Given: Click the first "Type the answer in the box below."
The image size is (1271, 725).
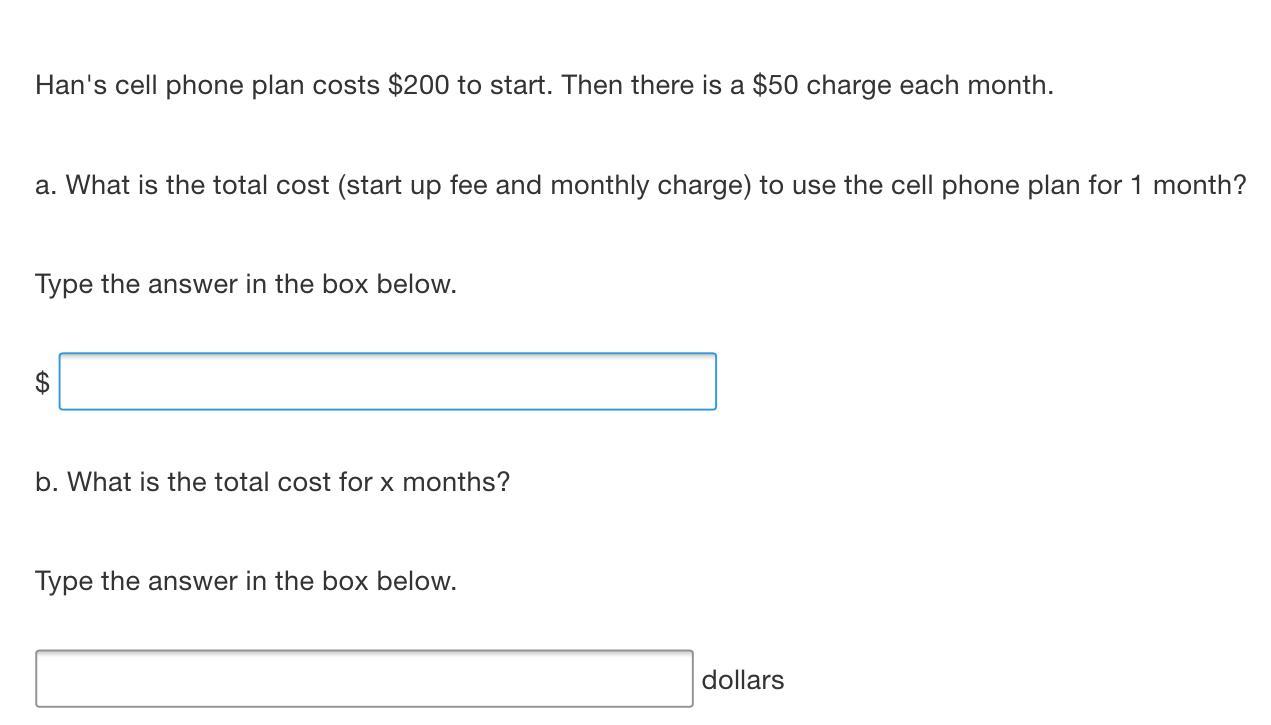Looking at the screenshot, I should pyautogui.click(x=245, y=284).
